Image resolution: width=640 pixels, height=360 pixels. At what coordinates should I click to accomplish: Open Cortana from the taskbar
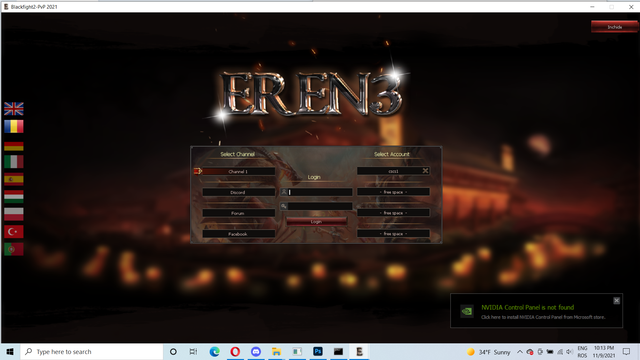tap(173, 351)
